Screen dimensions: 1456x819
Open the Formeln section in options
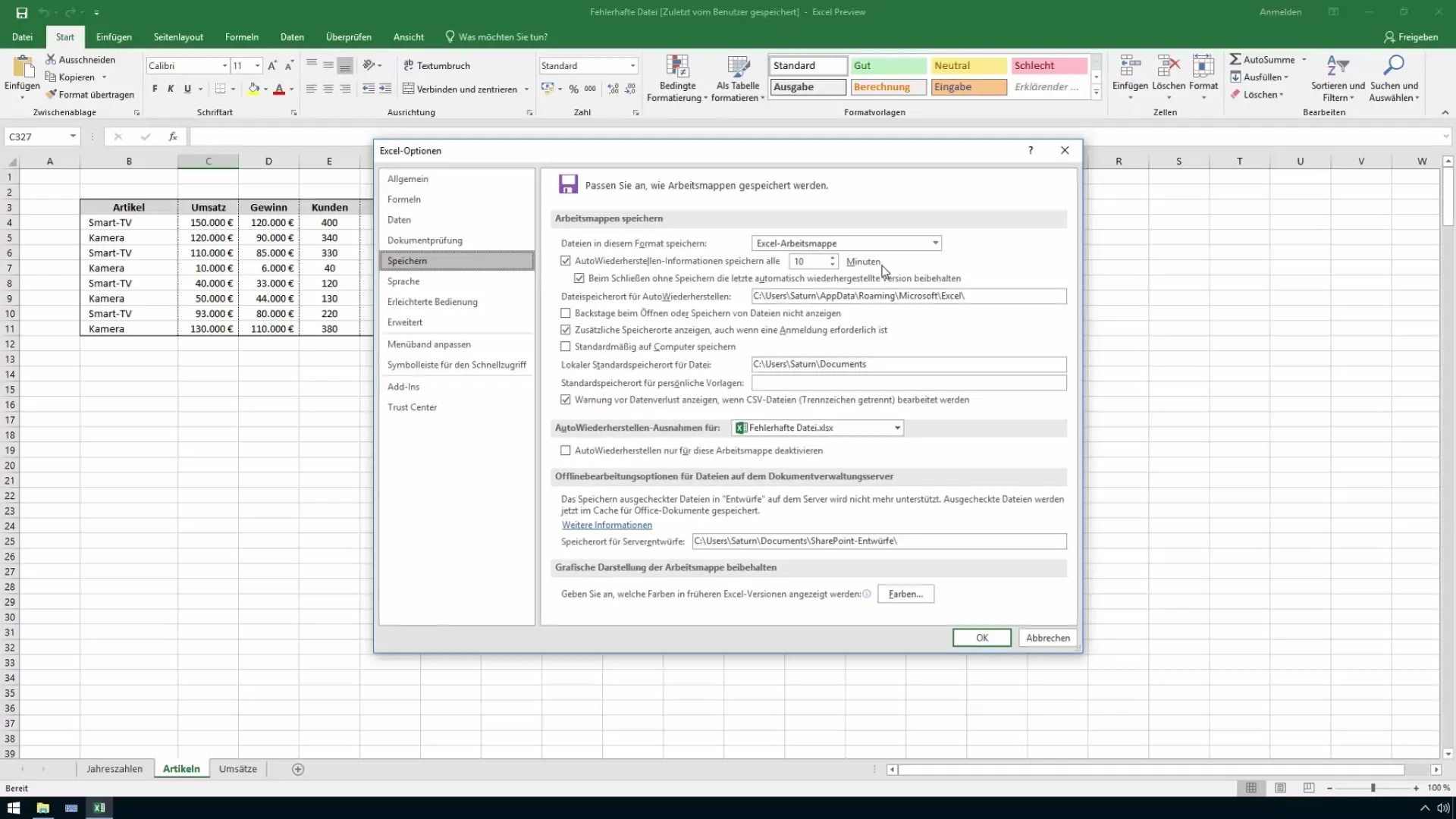(406, 199)
